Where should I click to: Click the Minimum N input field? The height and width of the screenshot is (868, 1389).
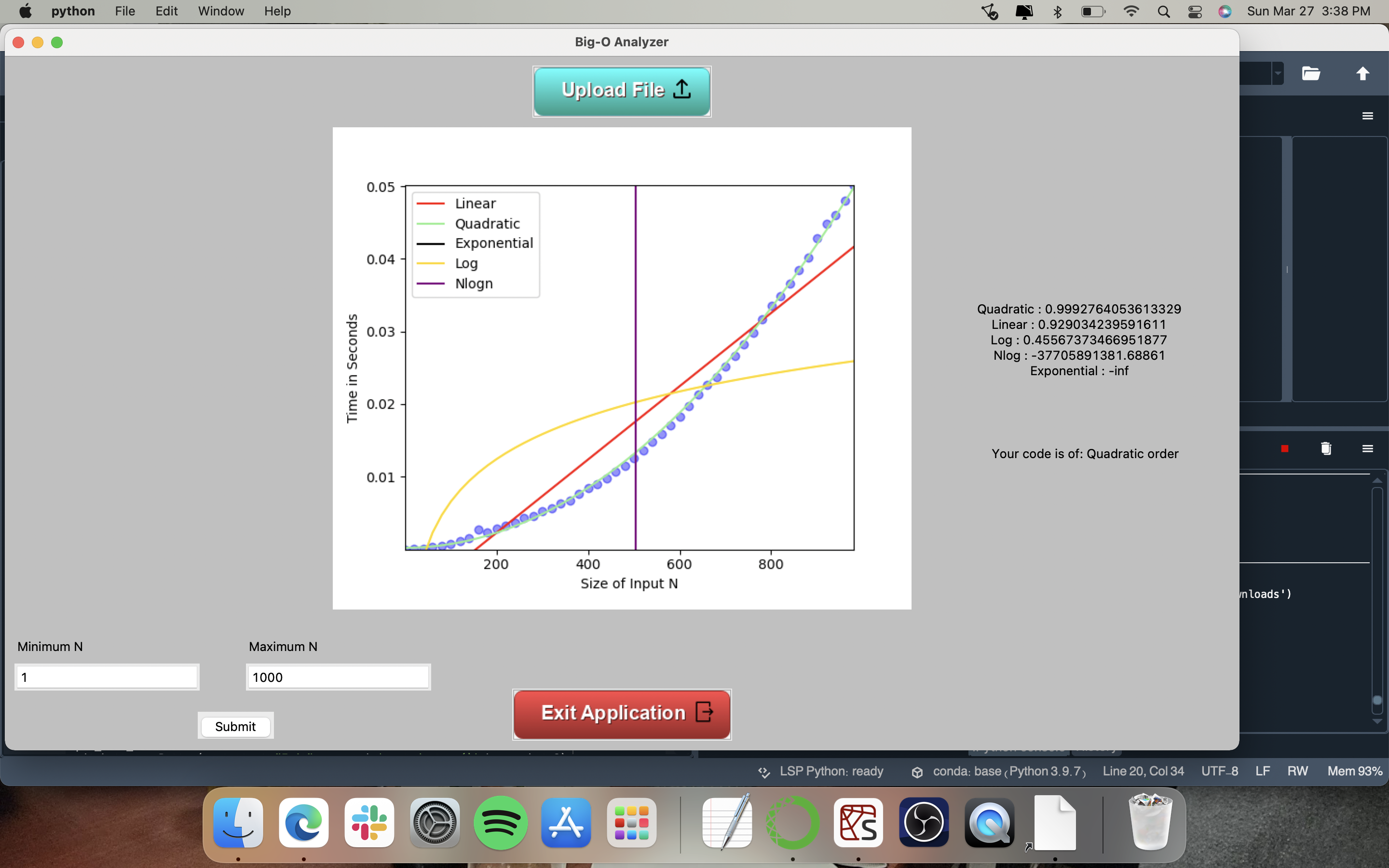(x=107, y=677)
